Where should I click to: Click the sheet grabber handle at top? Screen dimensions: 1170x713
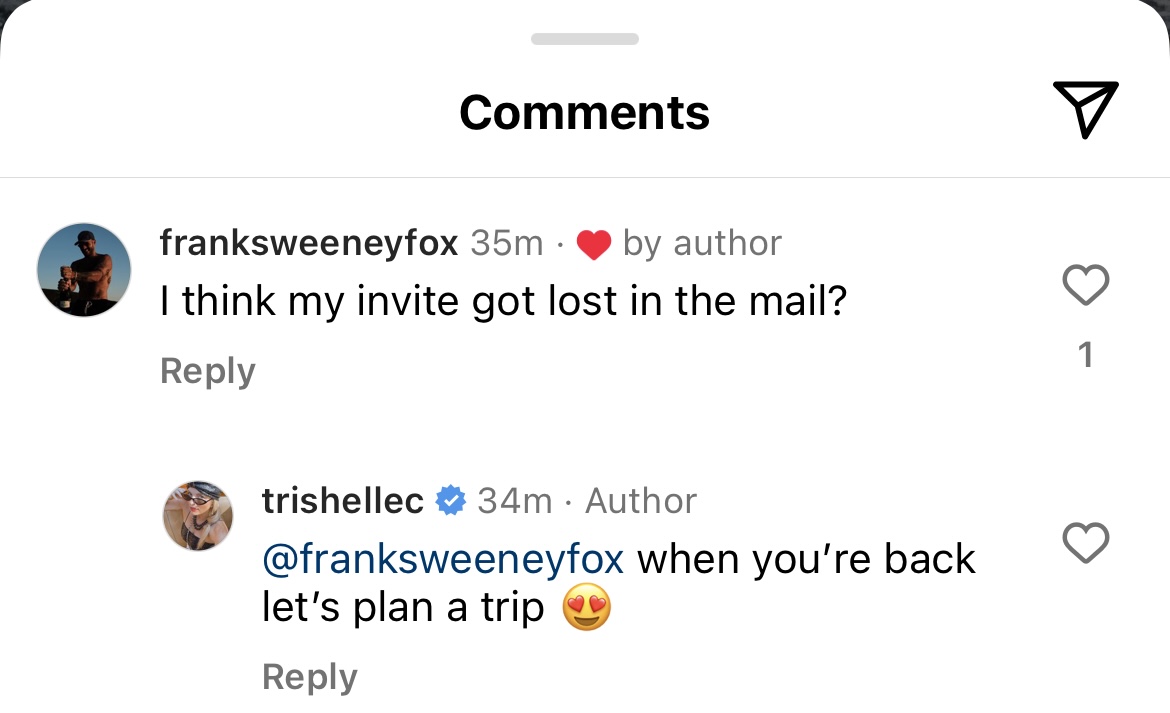tap(585, 39)
